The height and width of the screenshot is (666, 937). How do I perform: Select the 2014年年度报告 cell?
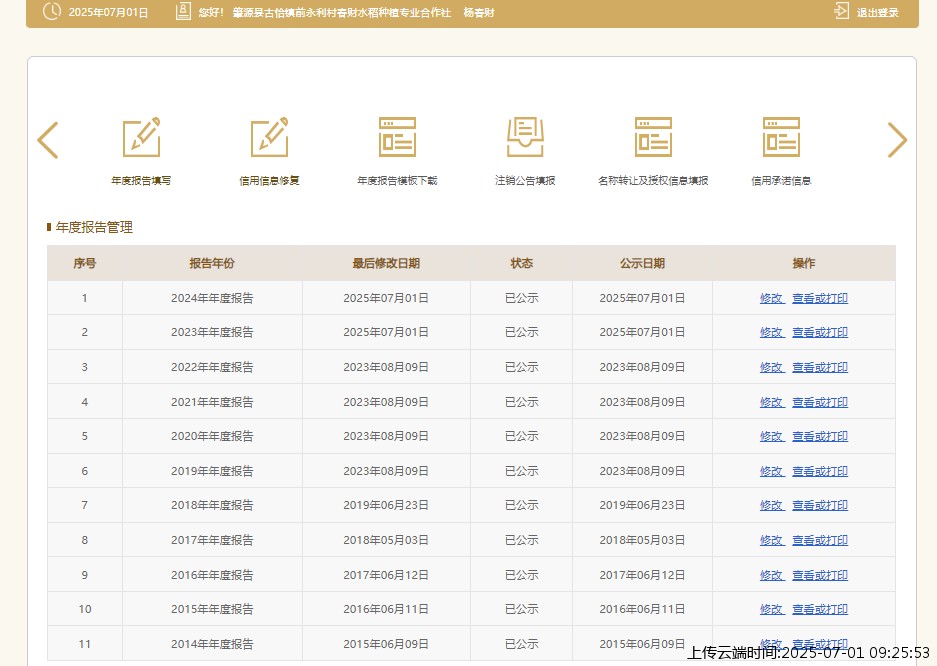212,644
